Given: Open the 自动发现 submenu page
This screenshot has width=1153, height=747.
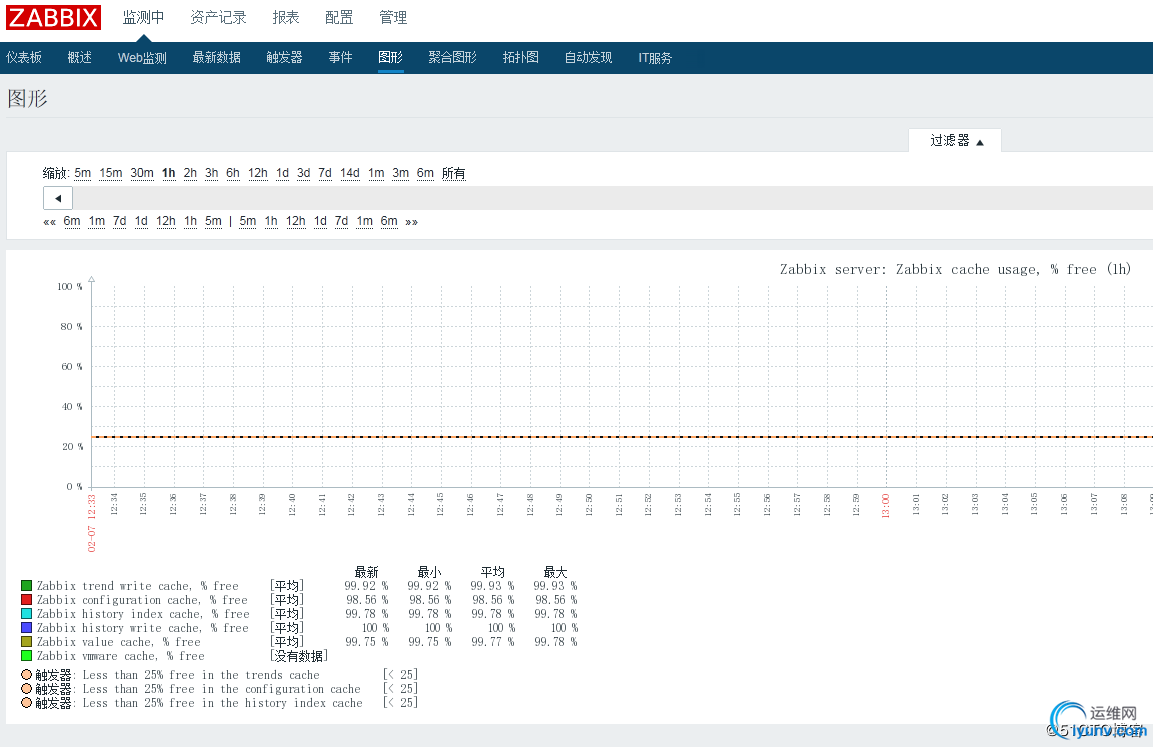Looking at the screenshot, I should point(588,57).
